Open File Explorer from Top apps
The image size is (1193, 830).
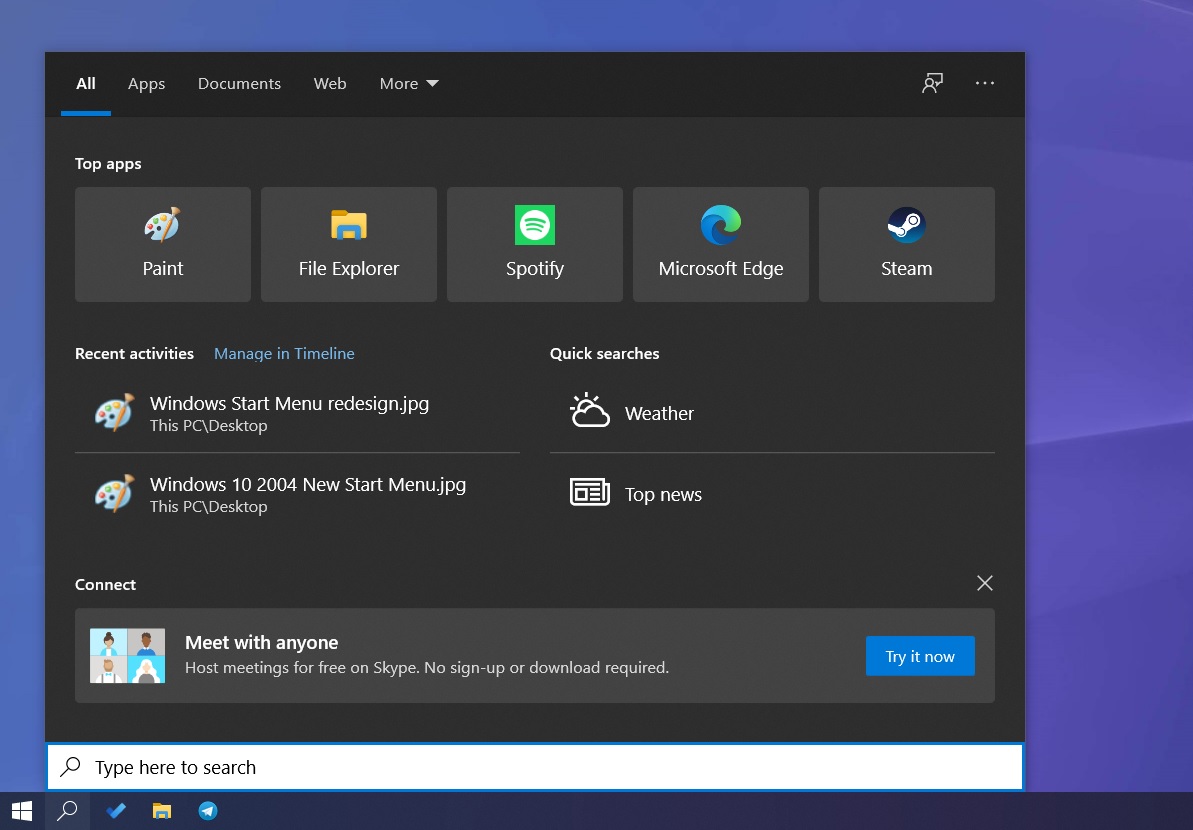click(348, 244)
